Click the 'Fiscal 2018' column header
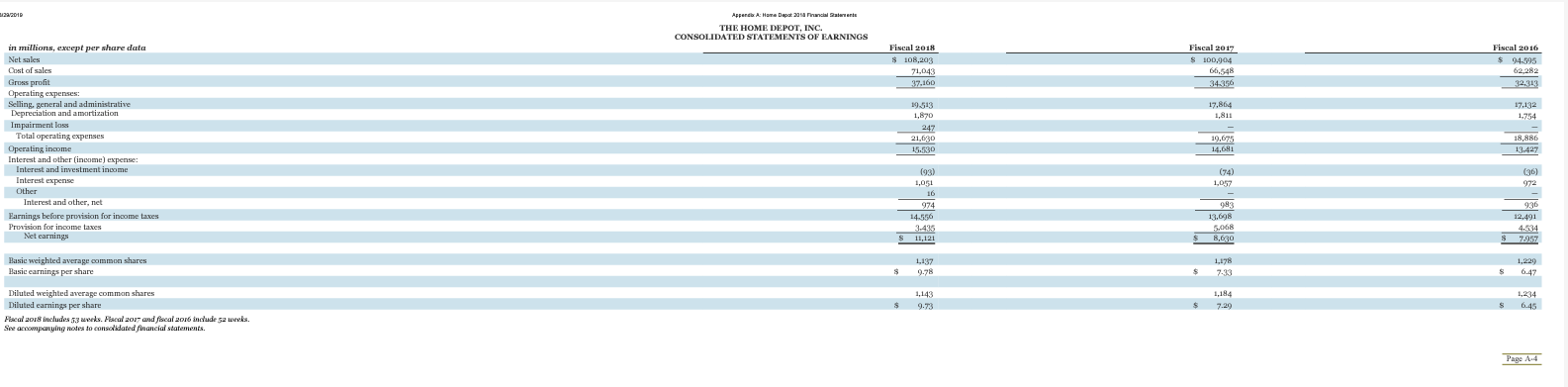The width and height of the screenshot is (1568, 387). click(912, 48)
